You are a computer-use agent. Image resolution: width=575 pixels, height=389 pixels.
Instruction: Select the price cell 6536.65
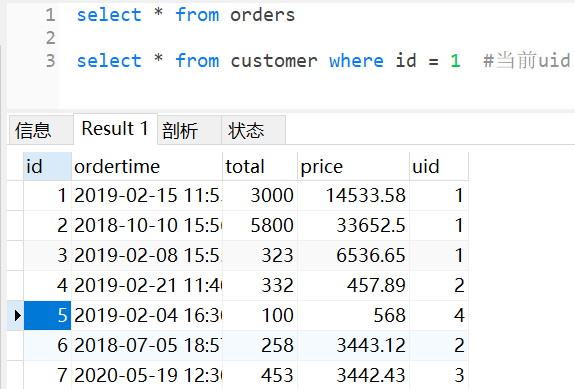pos(353,255)
